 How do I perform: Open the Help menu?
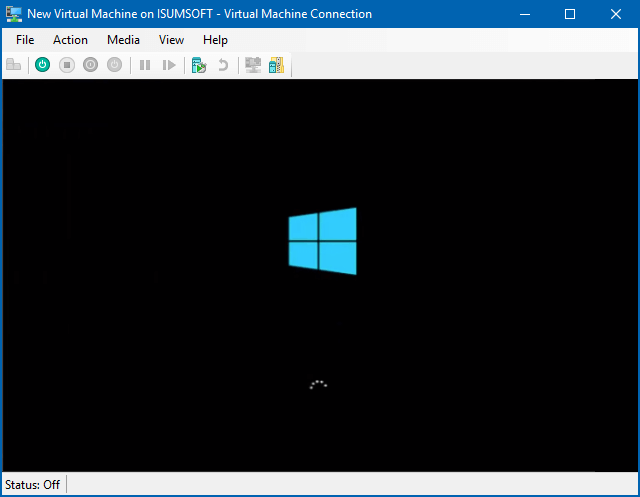(x=215, y=40)
